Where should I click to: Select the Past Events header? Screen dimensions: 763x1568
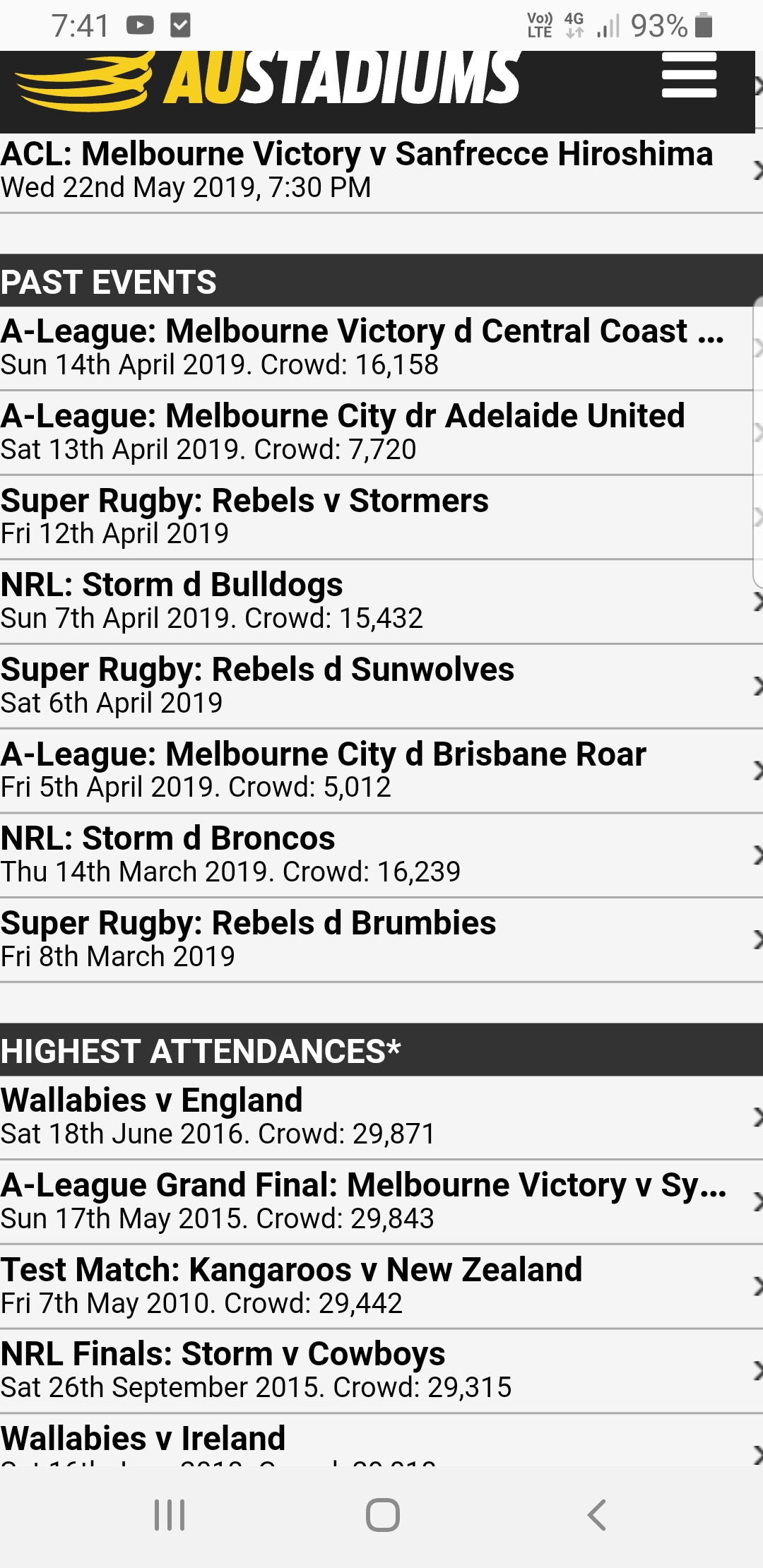tap(381, 280)
